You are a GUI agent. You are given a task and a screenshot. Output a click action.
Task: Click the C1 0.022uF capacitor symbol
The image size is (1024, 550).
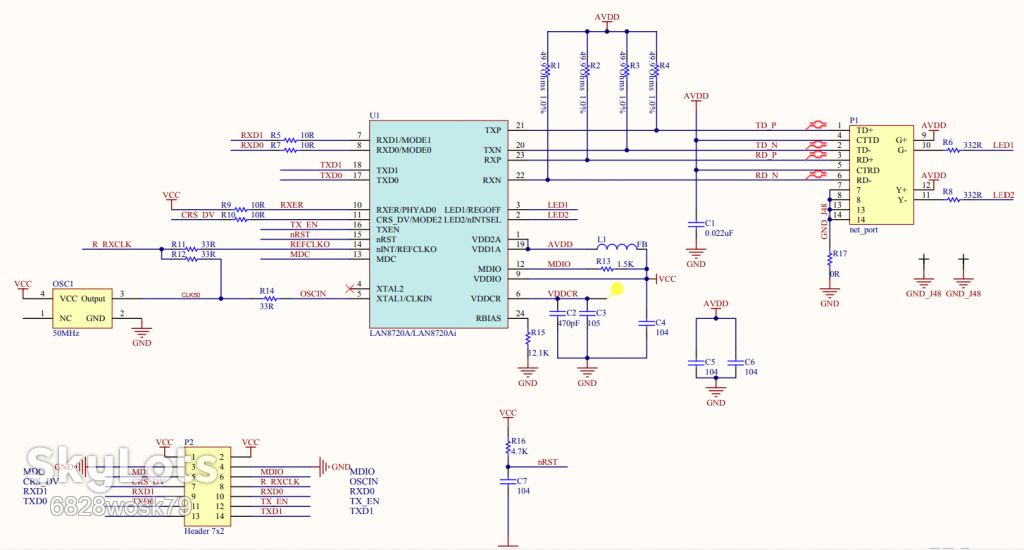pos(696,224)
